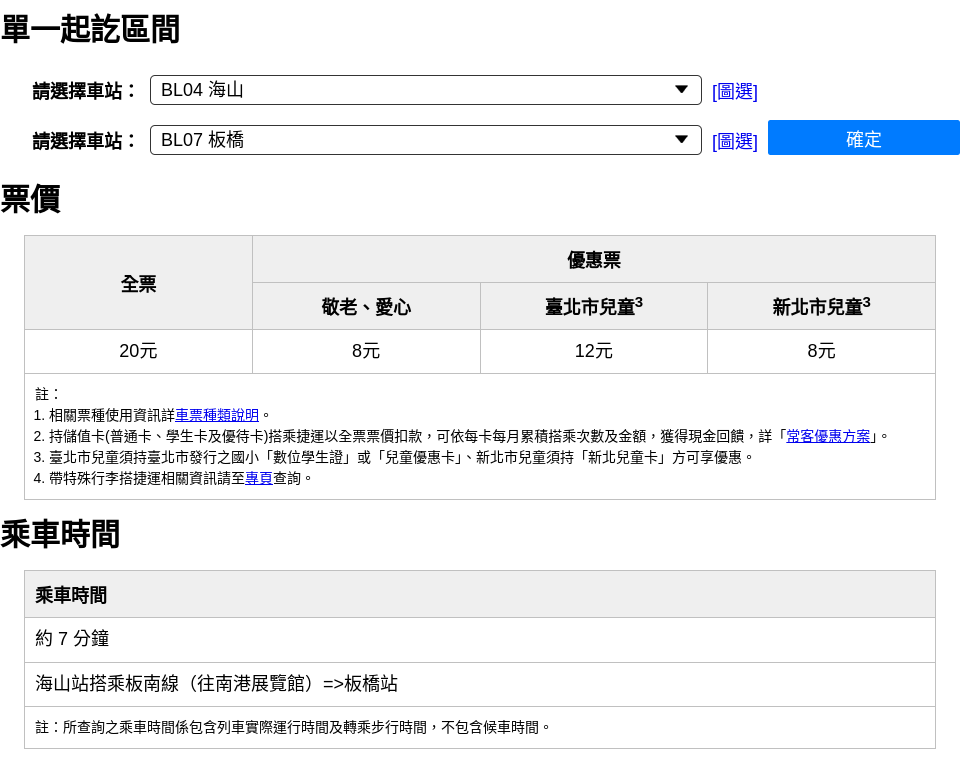Visit the 專頁 link for special luggage
Viewport: 973px width, 761px height.
click(259, 478)
